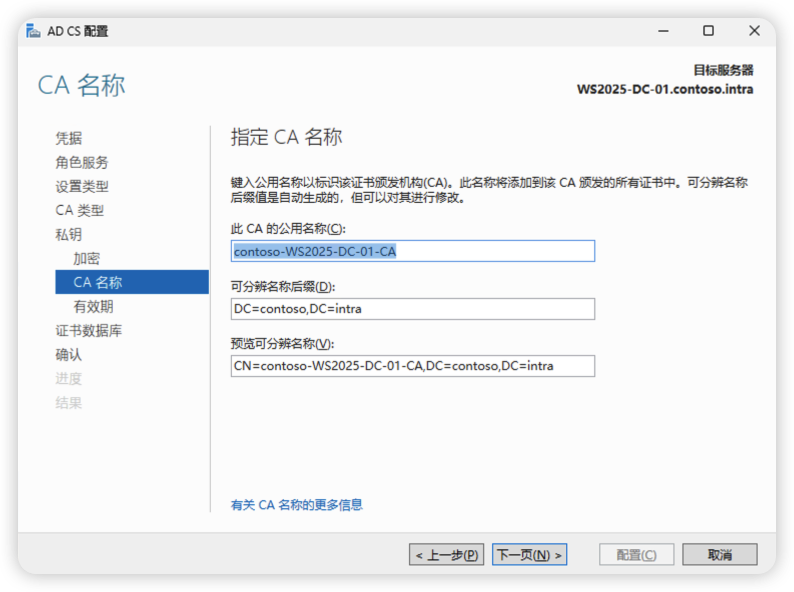Image resolution: width=794 pixels, height=592 pixels.
Task: Select the highlighted CA 名称 step
Action: pos(98,282)
